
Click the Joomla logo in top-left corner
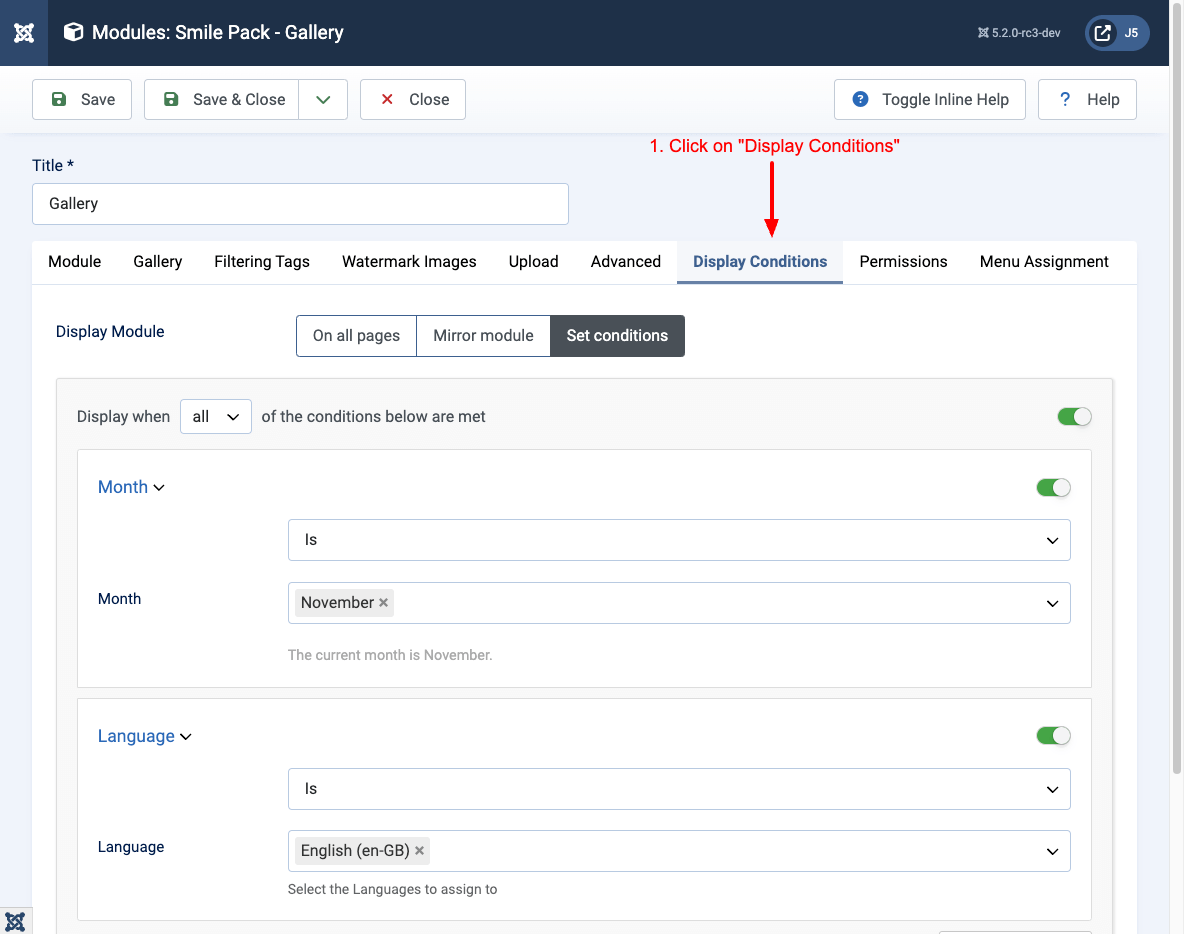pyautogui.click(x=23, y=32)
